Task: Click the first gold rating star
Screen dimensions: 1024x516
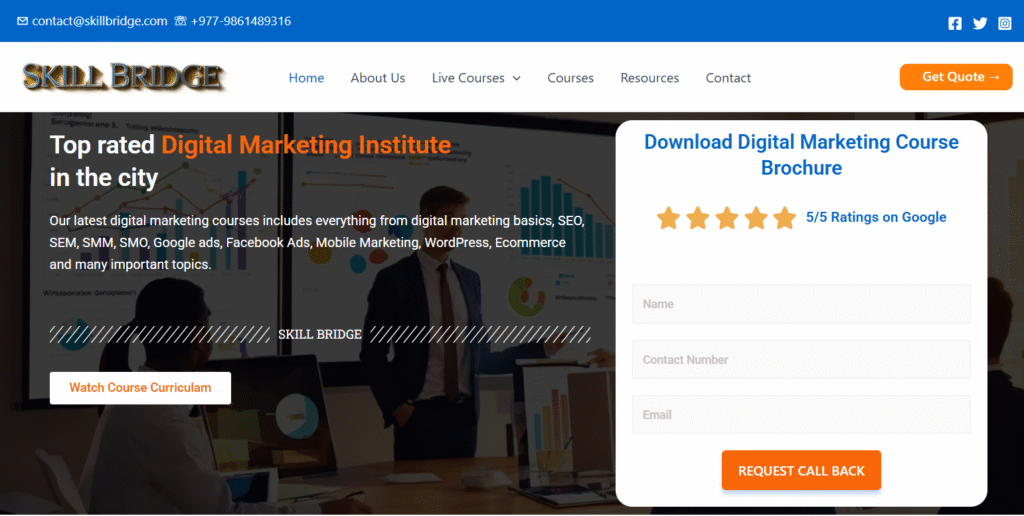Action: click(668, 218)
